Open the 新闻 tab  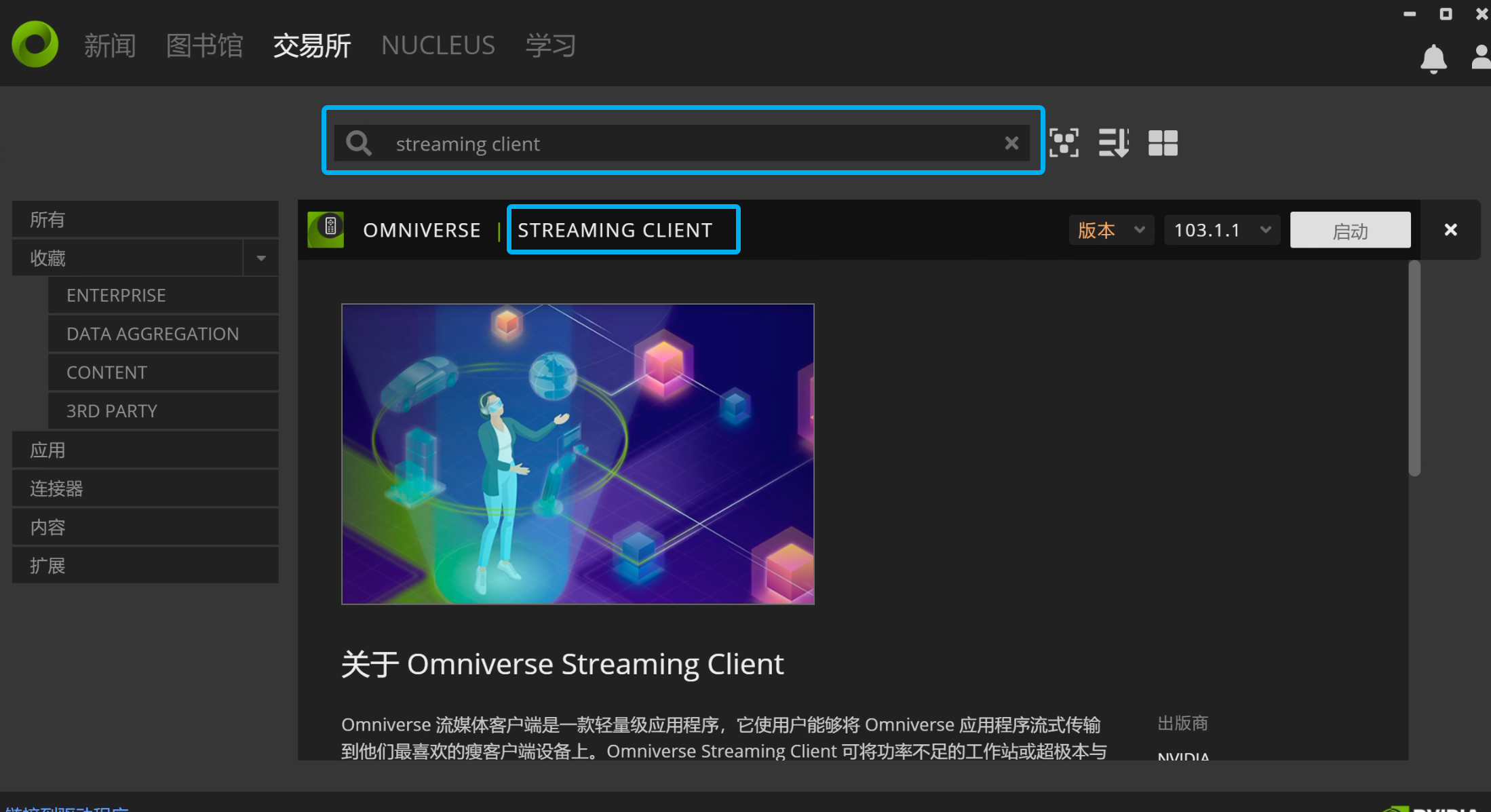point(110,45)
